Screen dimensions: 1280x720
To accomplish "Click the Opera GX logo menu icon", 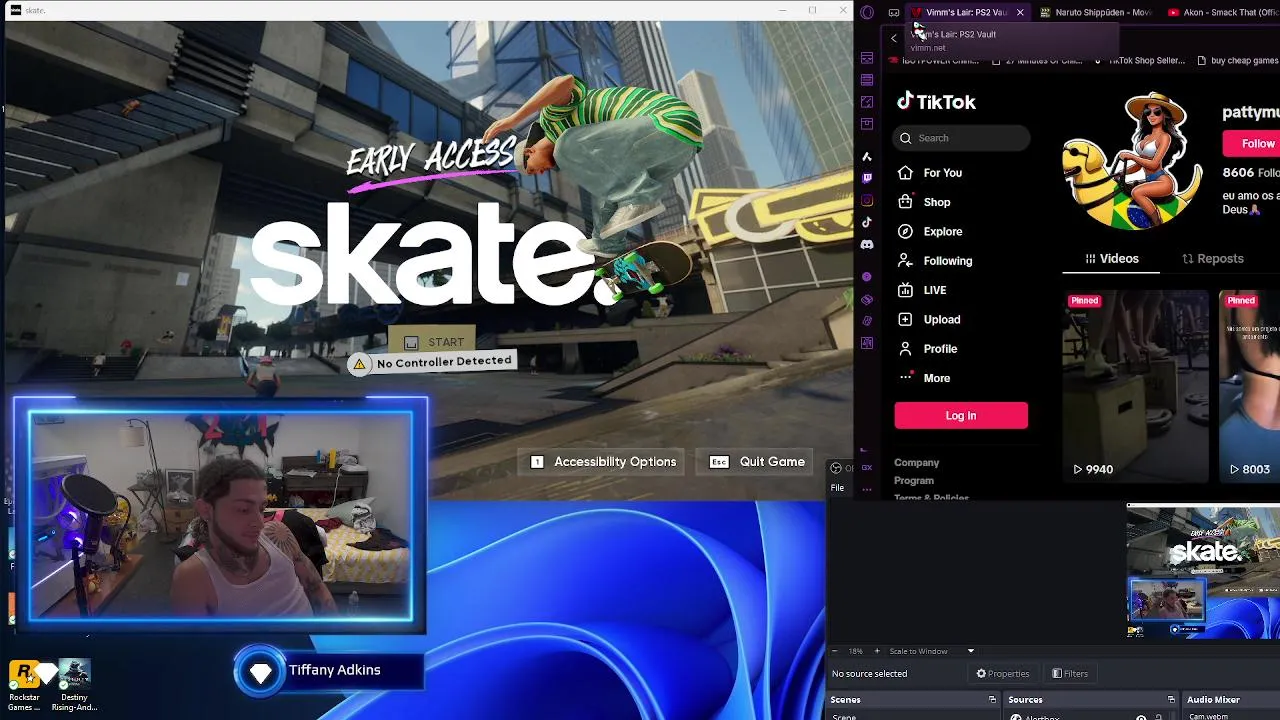I will 867,12.
